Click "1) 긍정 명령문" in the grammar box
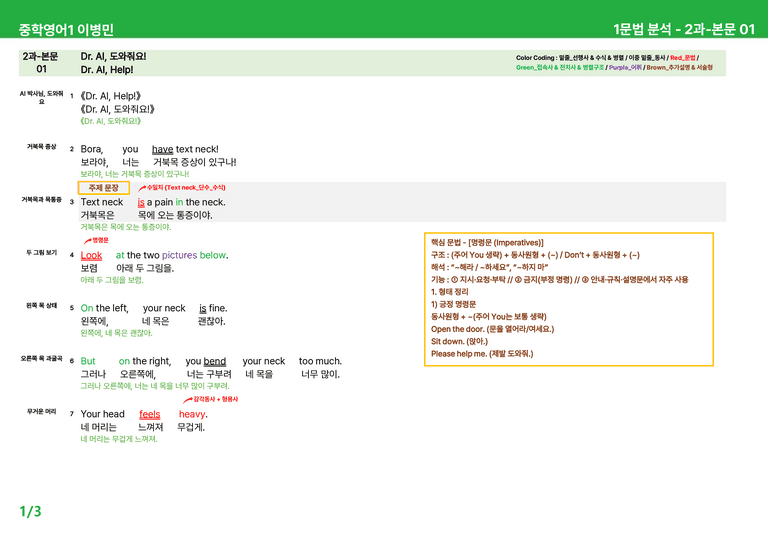The width and height of the screenshot is (768, 543). [x=454, y=304]
